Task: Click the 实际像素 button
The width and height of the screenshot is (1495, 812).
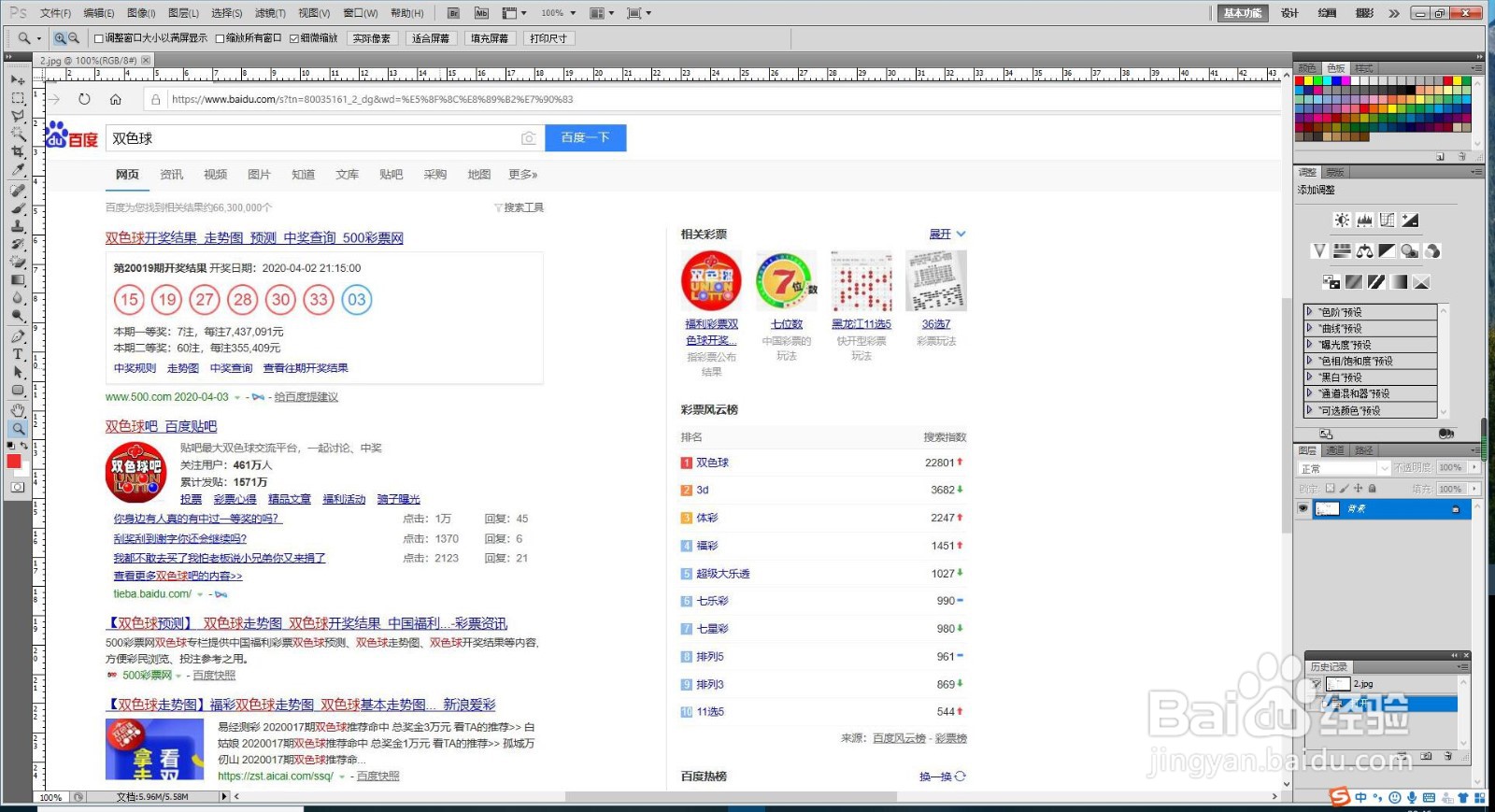Action: (372, 38)
